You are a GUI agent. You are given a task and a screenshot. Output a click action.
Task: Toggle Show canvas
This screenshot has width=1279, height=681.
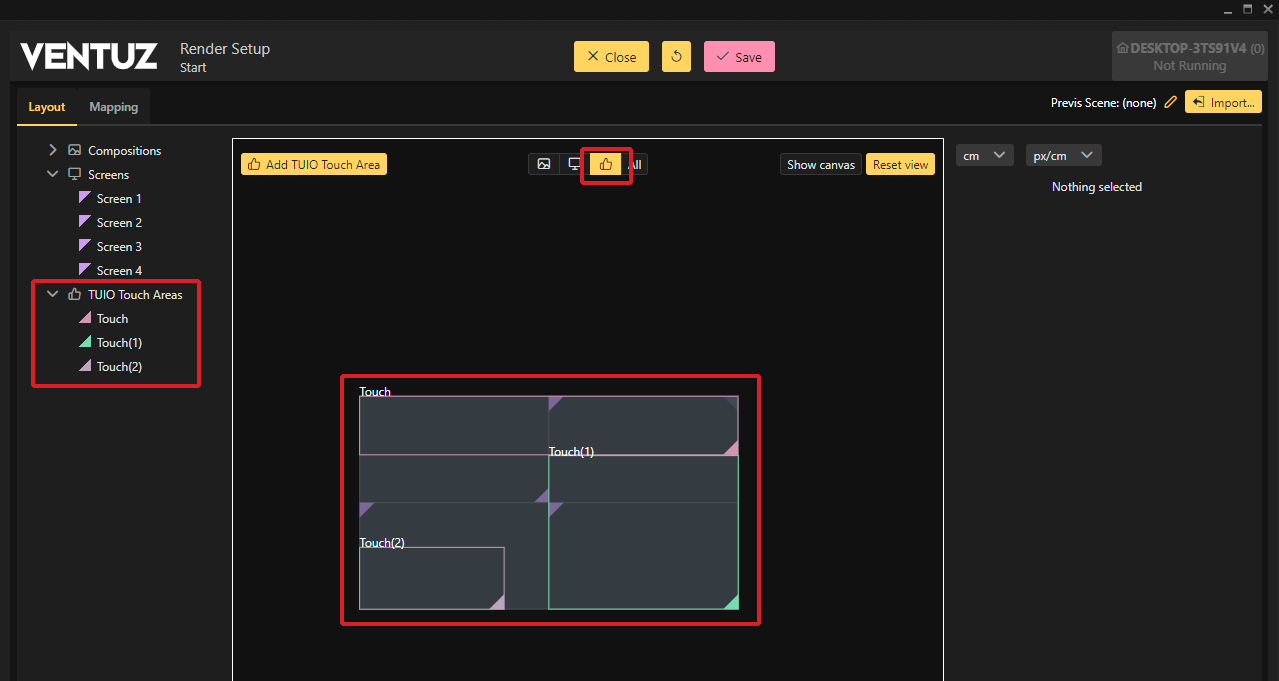[x=820, y=164]
